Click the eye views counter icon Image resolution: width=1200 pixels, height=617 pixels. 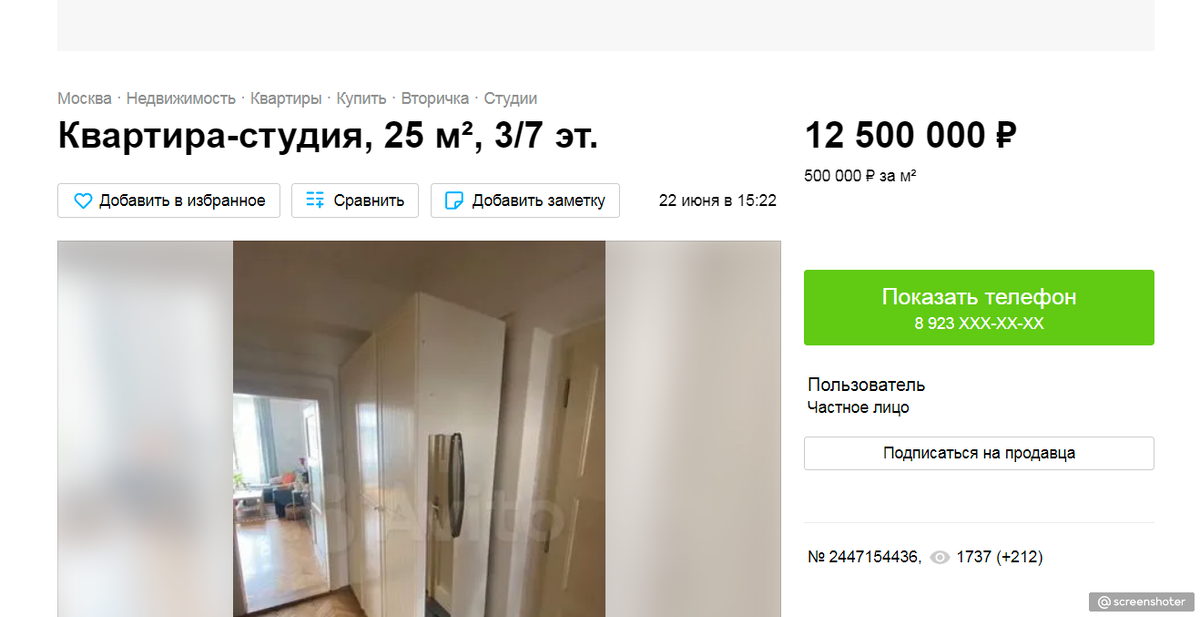coord(939,558)
